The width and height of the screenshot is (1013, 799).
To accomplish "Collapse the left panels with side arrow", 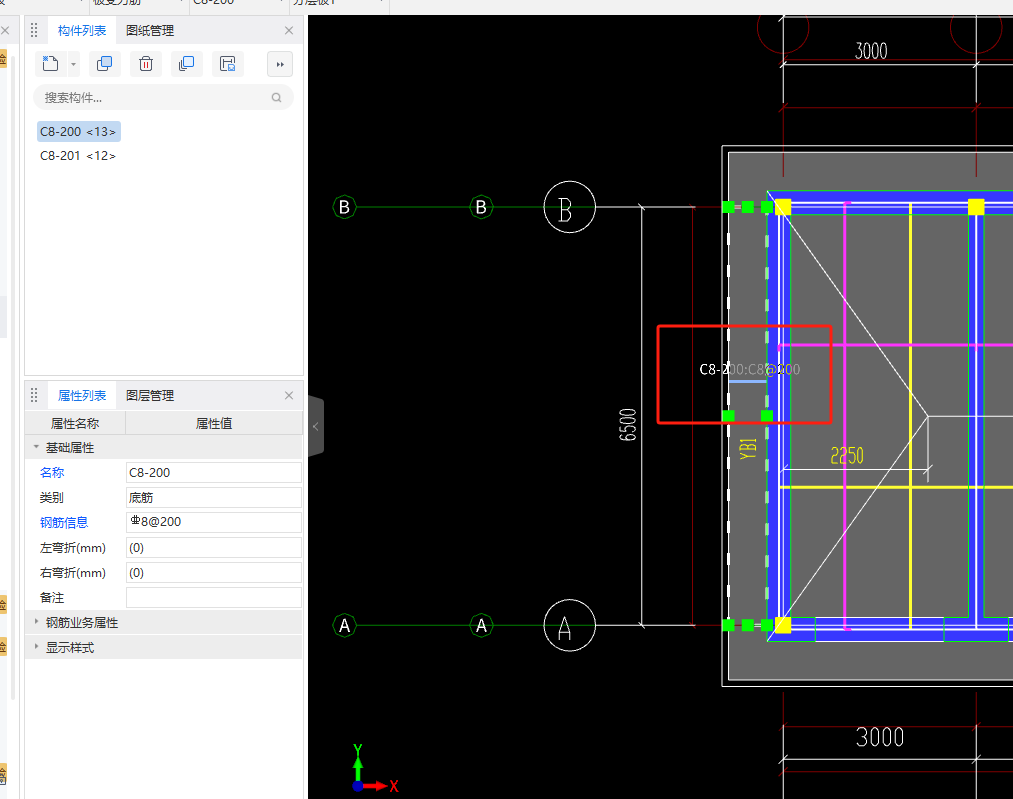I will tap(316, 426).
